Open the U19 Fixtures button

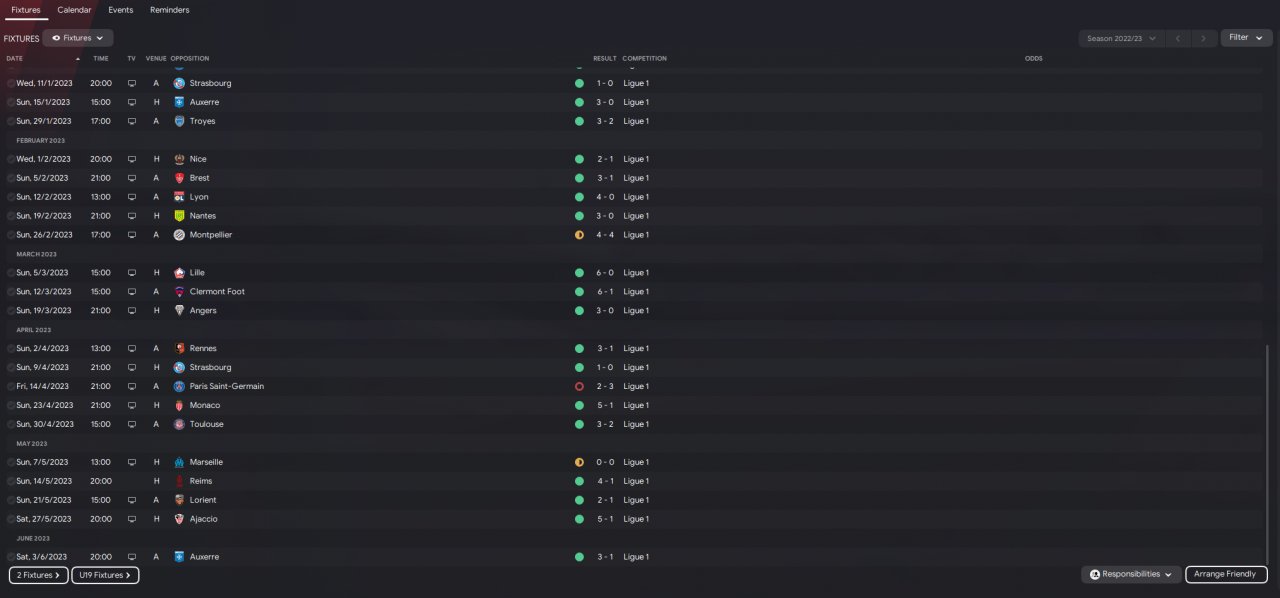click(x=105, y=575)
